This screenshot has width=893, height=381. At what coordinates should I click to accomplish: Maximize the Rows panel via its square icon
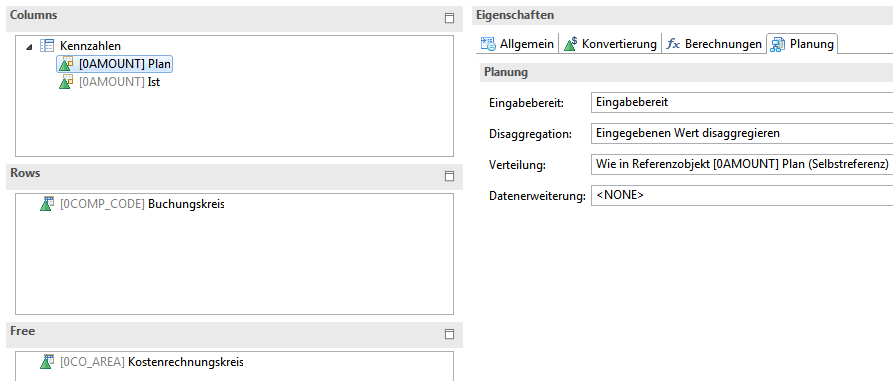coord(449,176)
